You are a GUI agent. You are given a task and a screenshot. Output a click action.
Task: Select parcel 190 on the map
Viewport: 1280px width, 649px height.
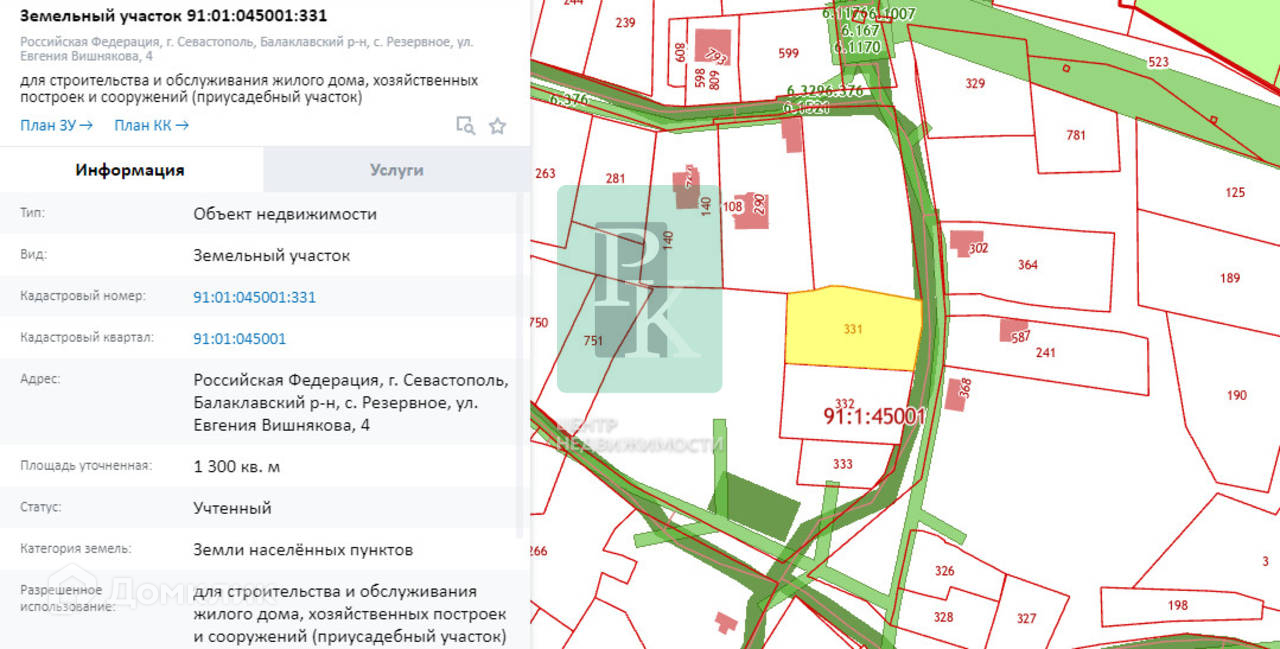1237,395
